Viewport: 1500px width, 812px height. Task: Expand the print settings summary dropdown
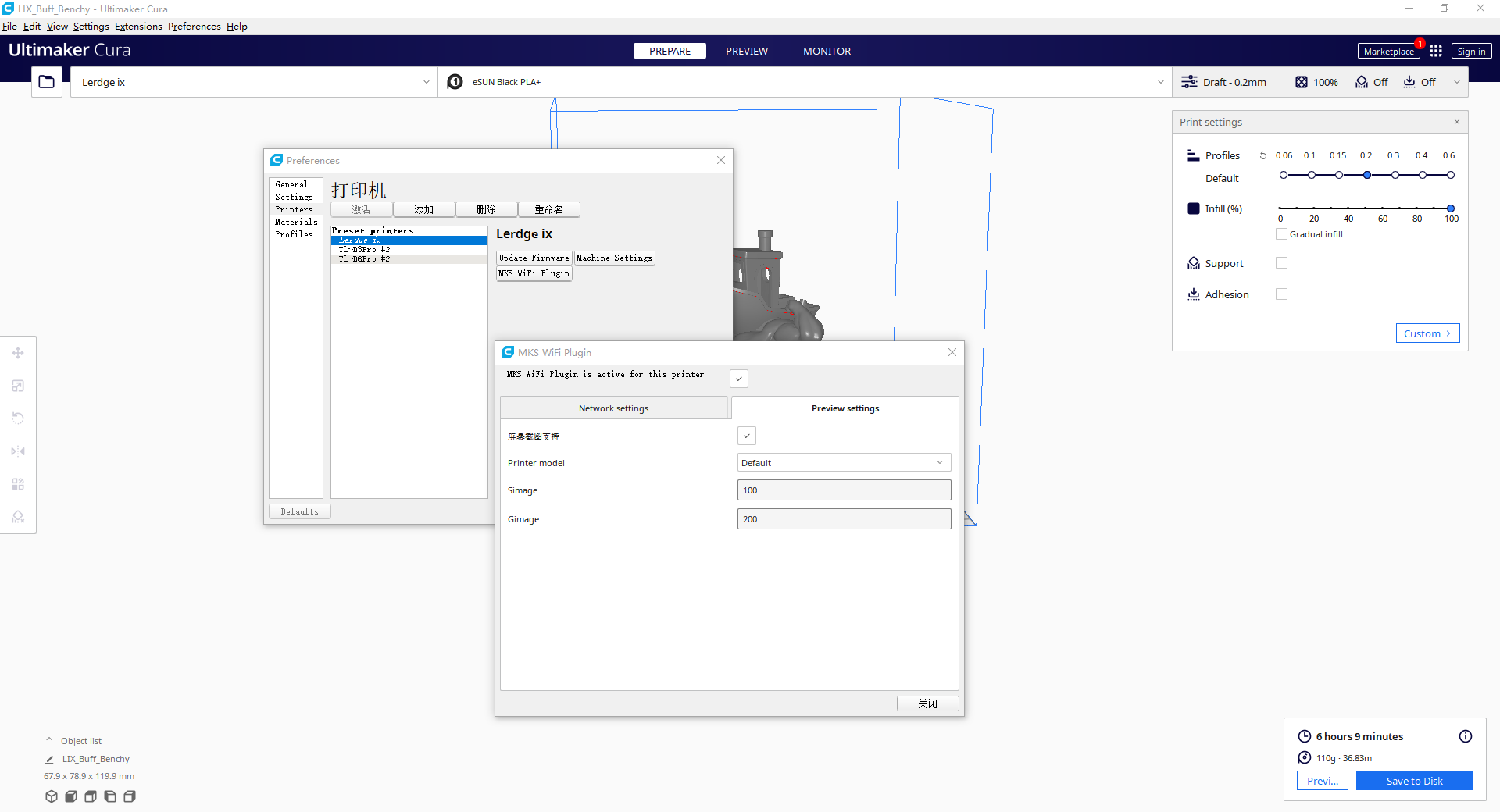tap(1456, 81)
